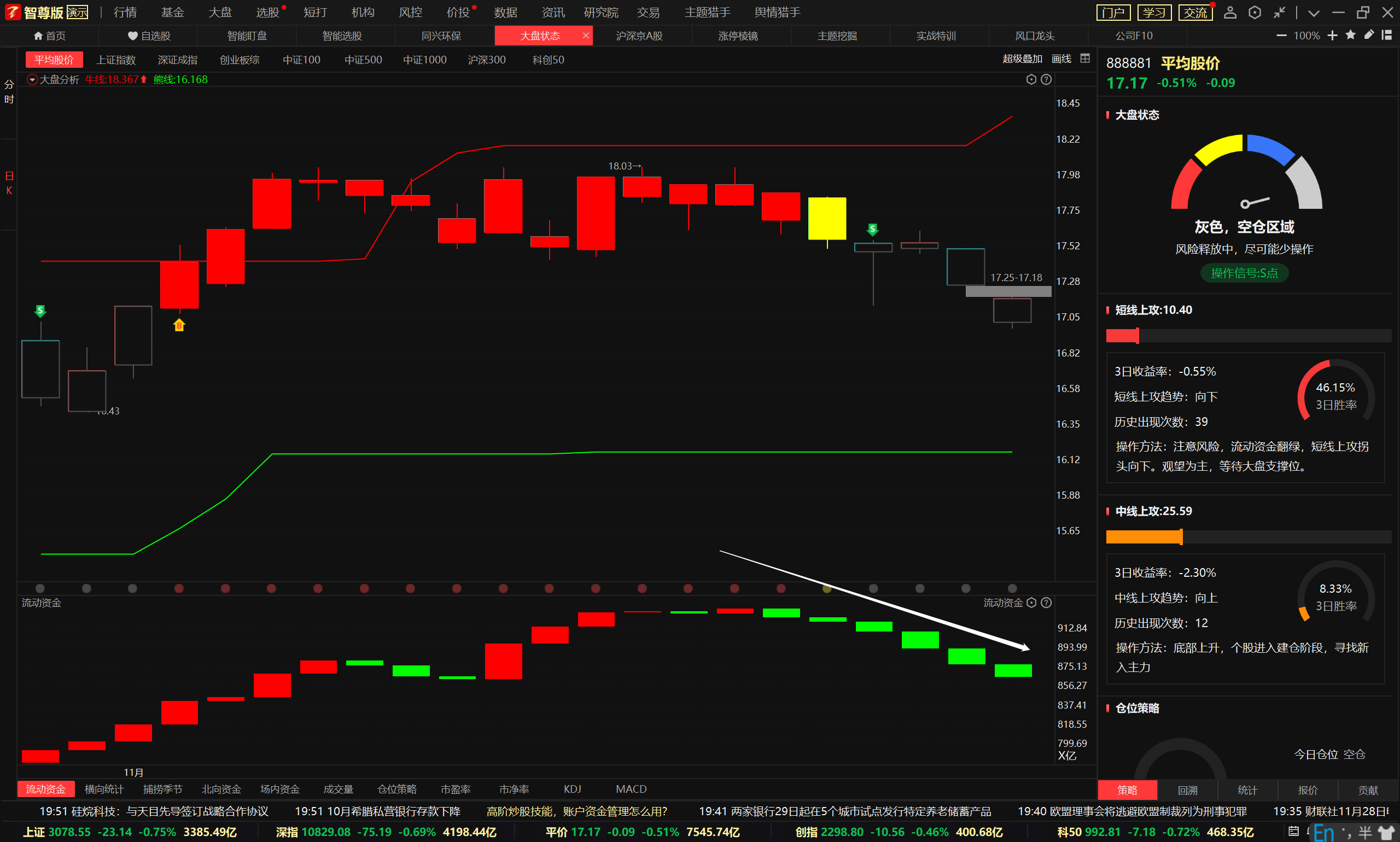Select 深证成指 index
1400x842 pixels.
178,60
